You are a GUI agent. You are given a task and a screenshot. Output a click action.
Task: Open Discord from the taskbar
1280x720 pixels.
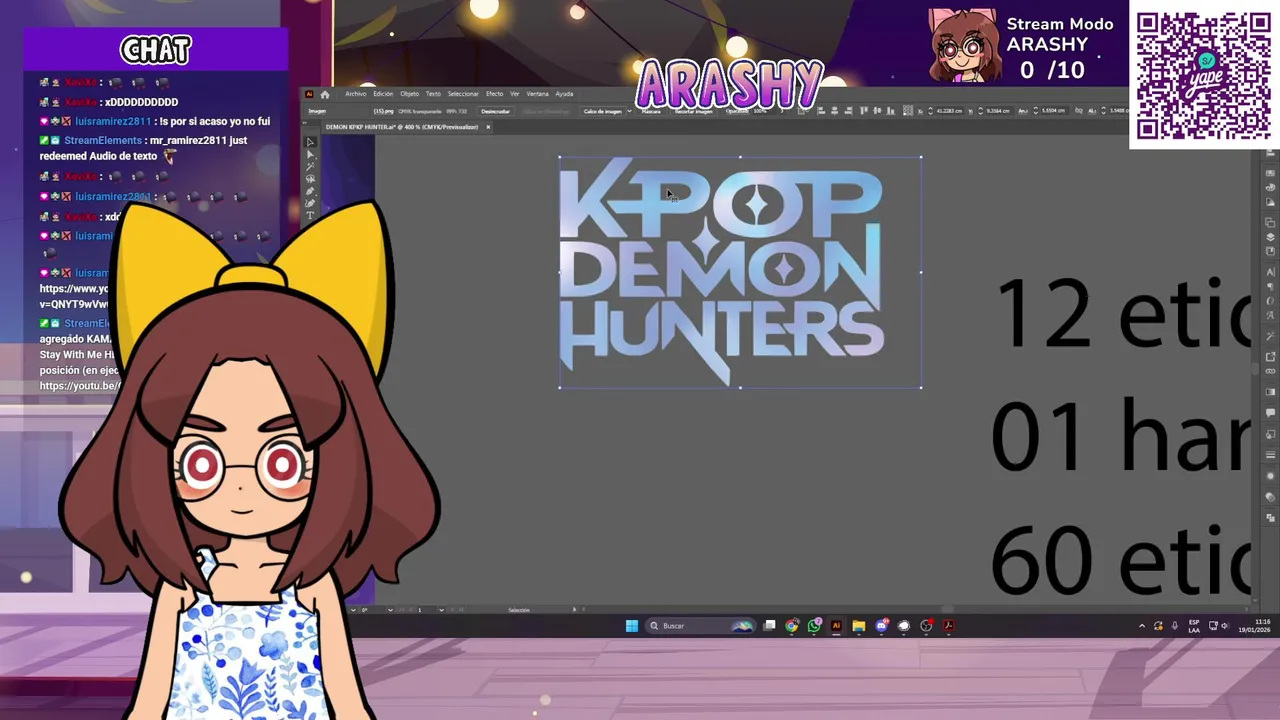coord(881,626)
